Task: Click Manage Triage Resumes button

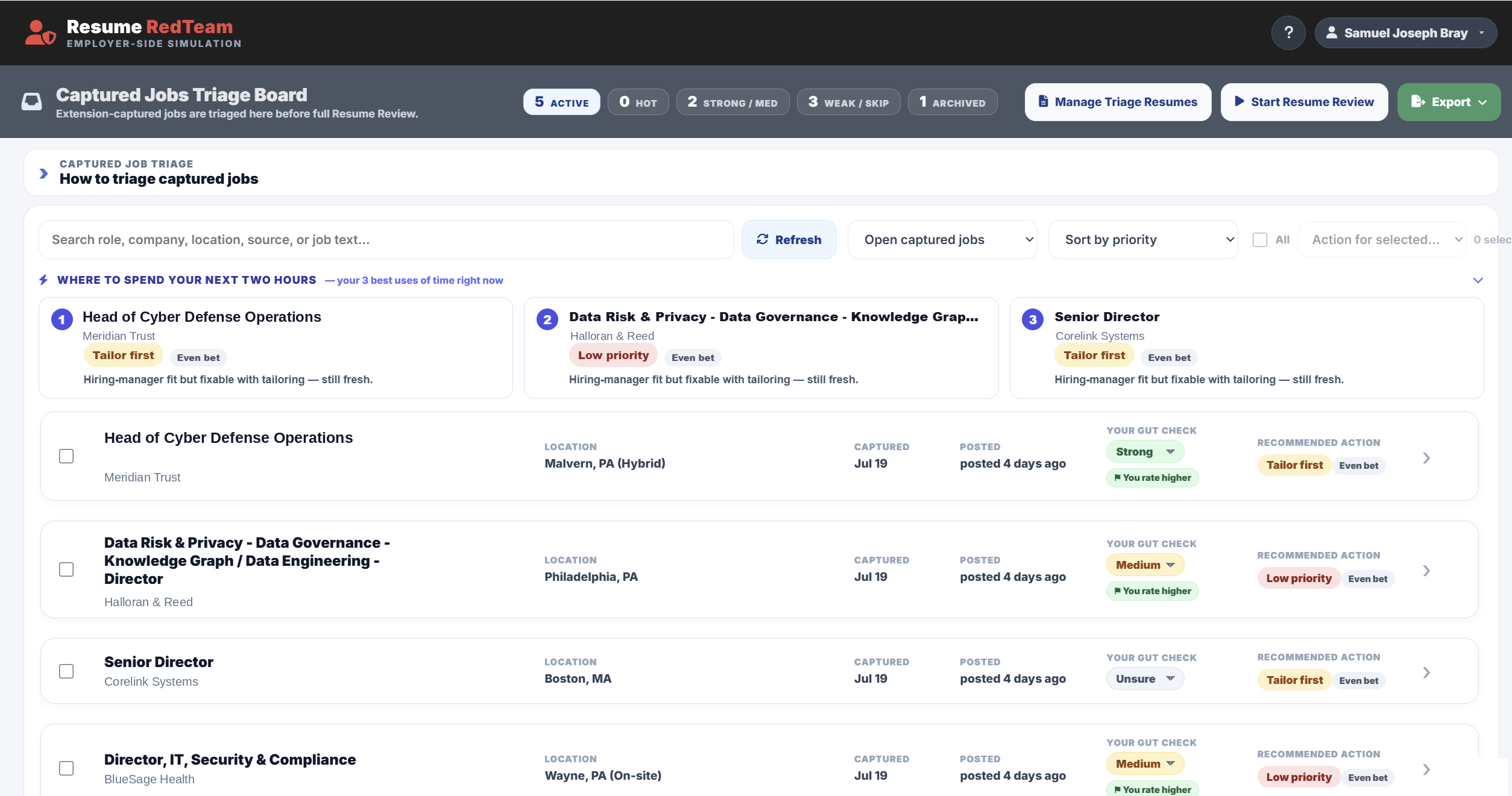Action: 1118,102
